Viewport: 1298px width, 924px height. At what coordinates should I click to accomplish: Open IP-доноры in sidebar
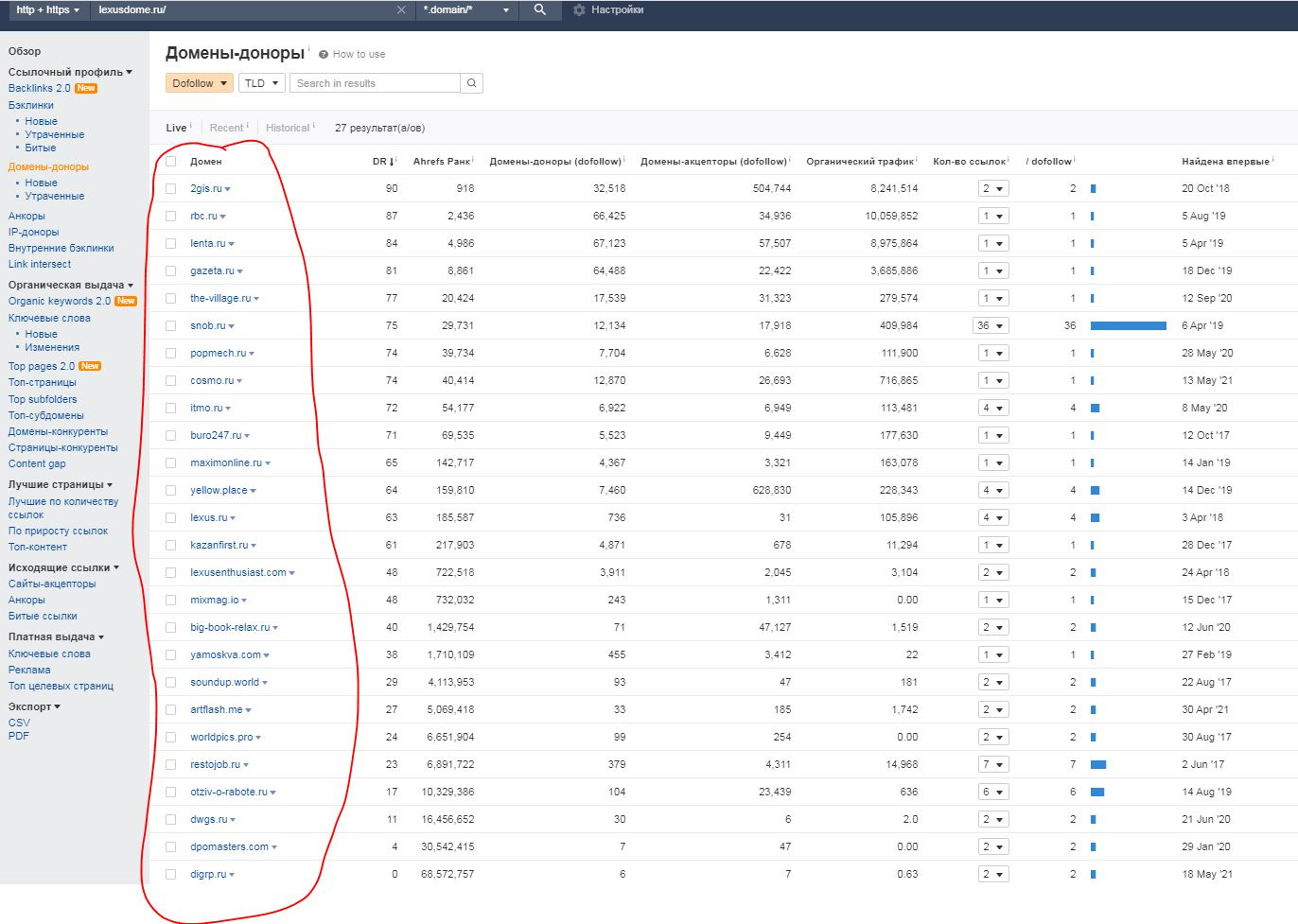tap(33, 232)
